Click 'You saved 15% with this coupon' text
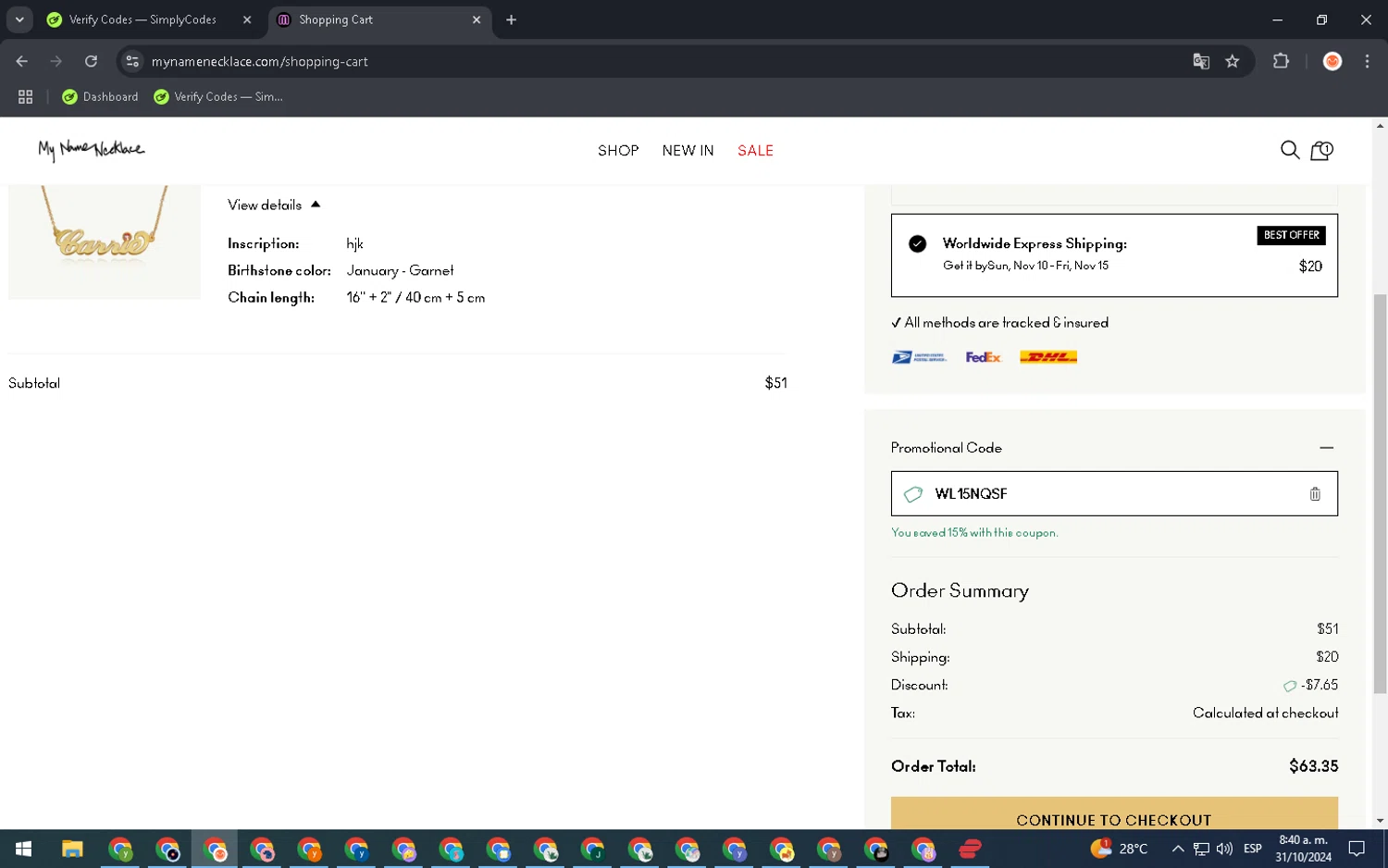Viewport: 1388px width, 868px height. tap(973, 533)
